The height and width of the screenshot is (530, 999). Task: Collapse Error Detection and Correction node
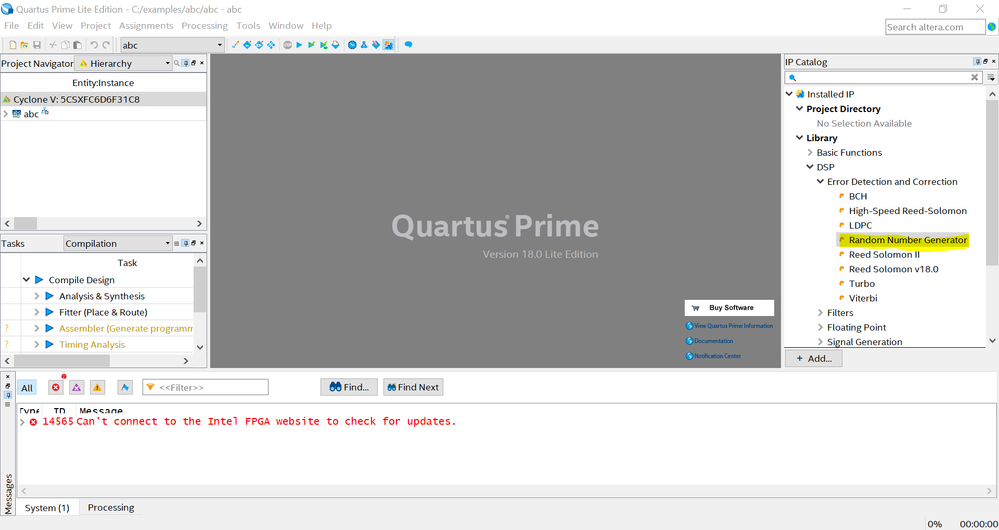click(821, 182)
